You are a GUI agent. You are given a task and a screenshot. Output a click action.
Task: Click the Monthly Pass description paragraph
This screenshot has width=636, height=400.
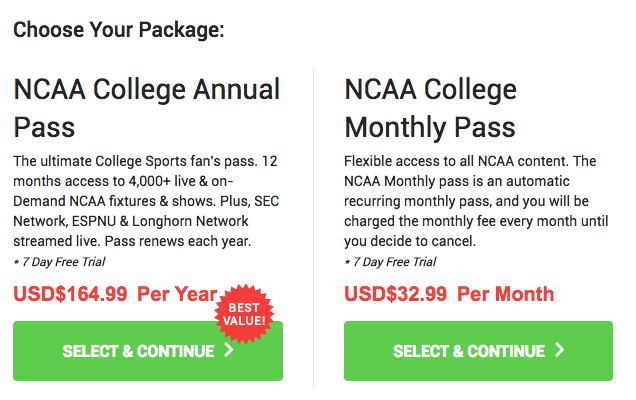pyautogui.click(x=476, y=201)
